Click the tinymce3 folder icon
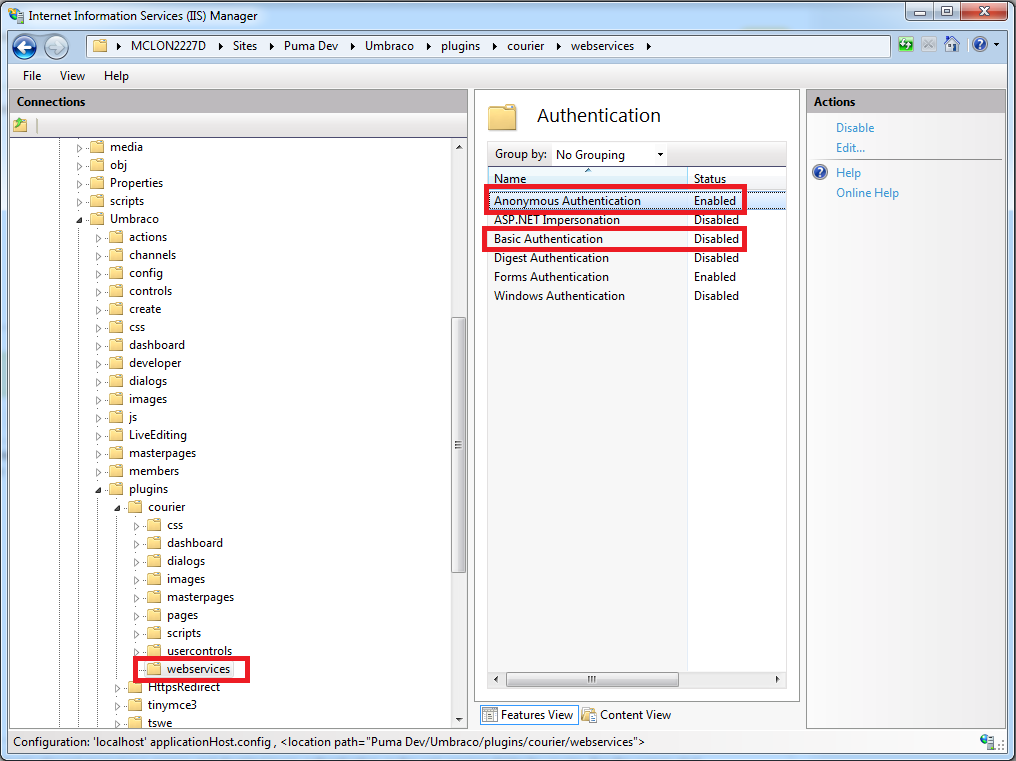The width and height of the screenshot is (1016, 761). (135, 705)
